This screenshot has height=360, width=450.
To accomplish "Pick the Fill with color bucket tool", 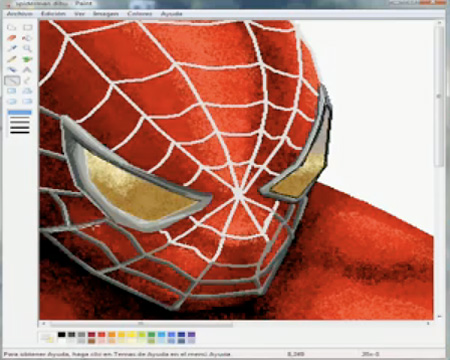I will coord(27,38).
